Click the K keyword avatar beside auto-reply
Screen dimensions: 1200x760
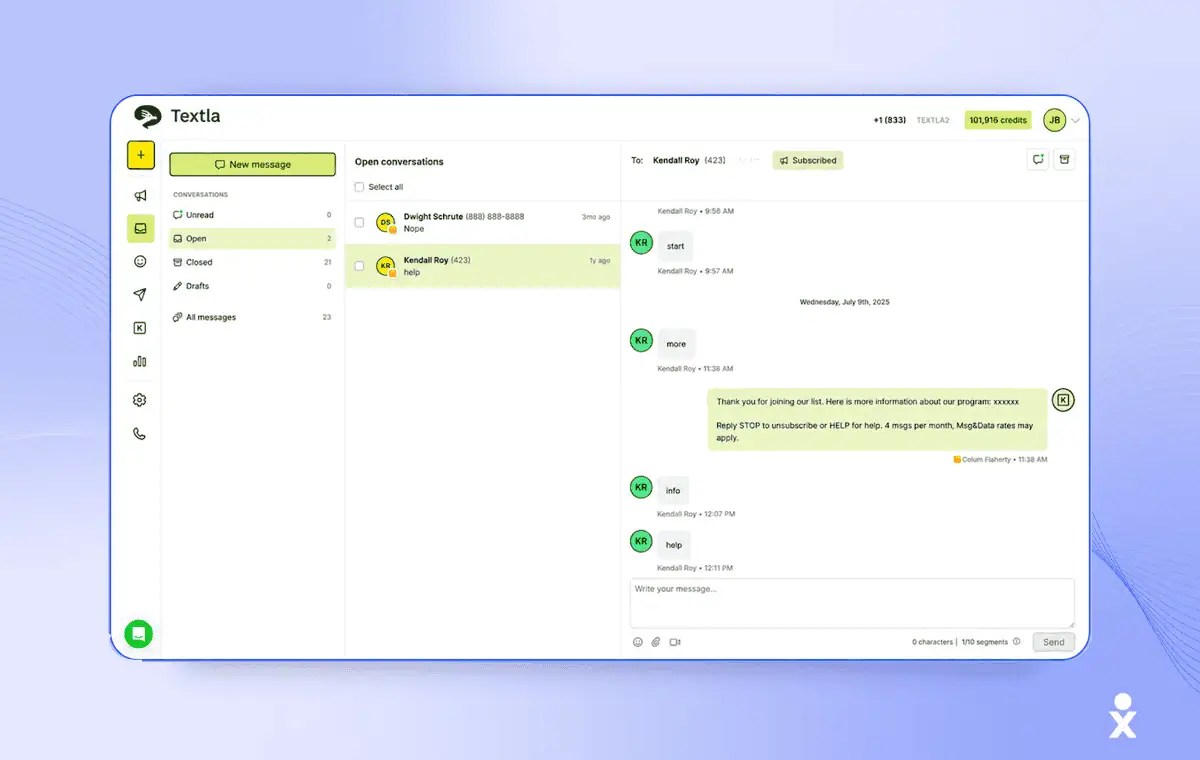pos(1063,400)
